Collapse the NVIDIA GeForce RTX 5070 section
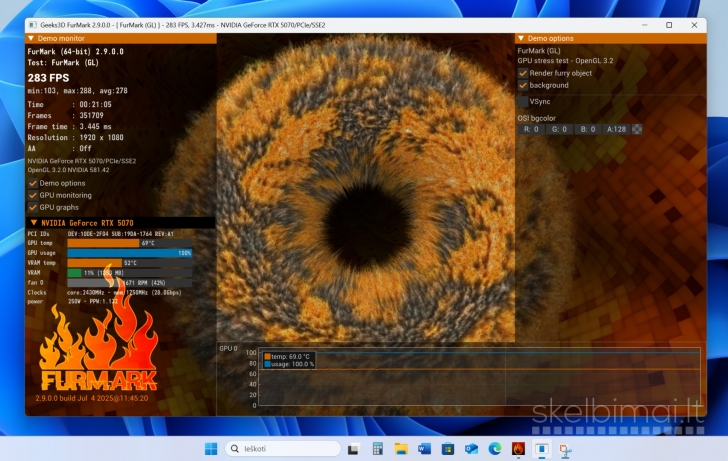 (x=34, y=222)
